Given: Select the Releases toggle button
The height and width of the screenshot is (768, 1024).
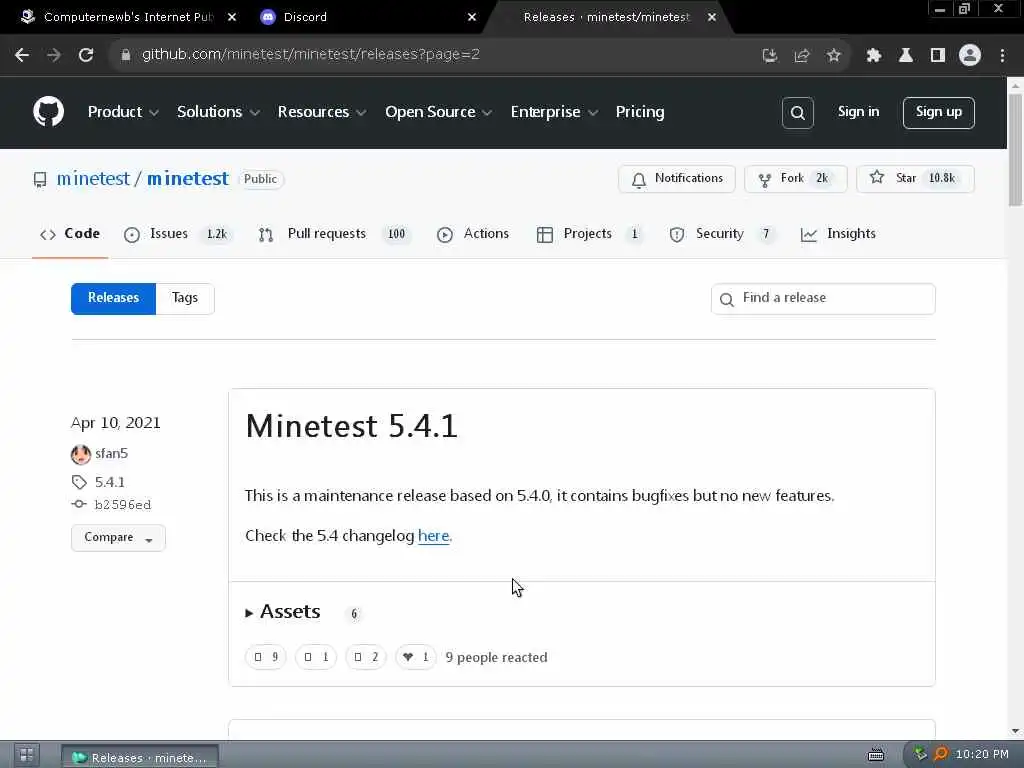Looking at the screenshot, I should 114,298.
